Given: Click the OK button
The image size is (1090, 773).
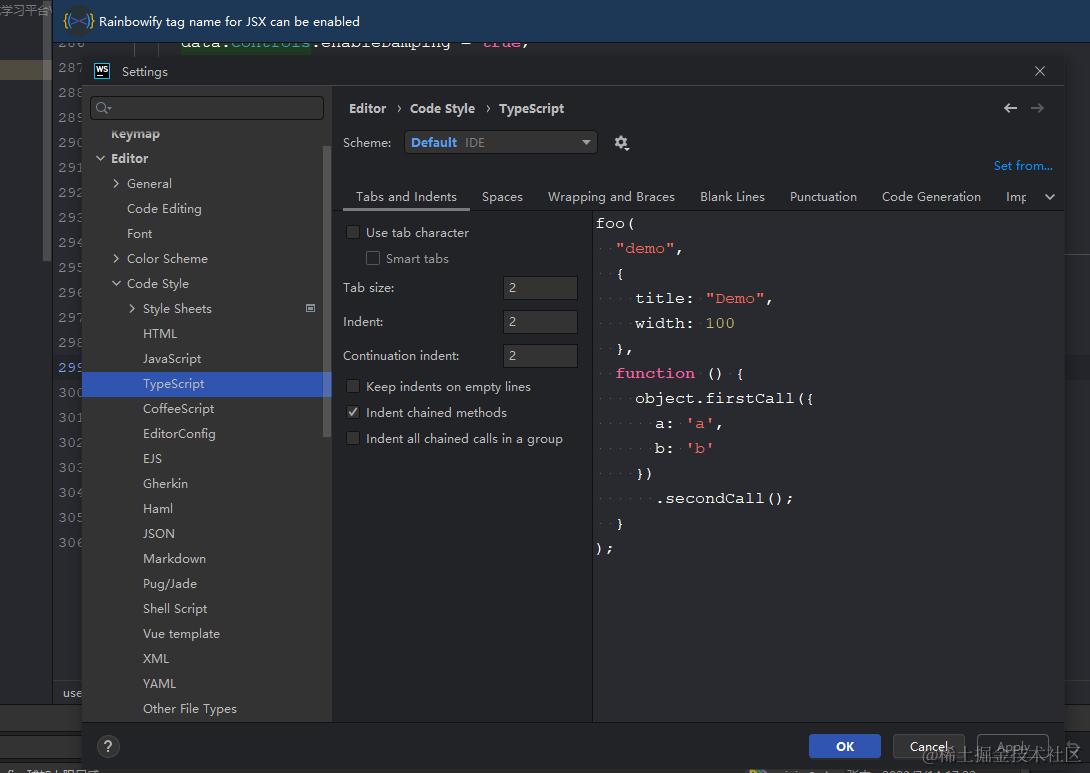Looking at the screenshot, I should coord(844,746).
